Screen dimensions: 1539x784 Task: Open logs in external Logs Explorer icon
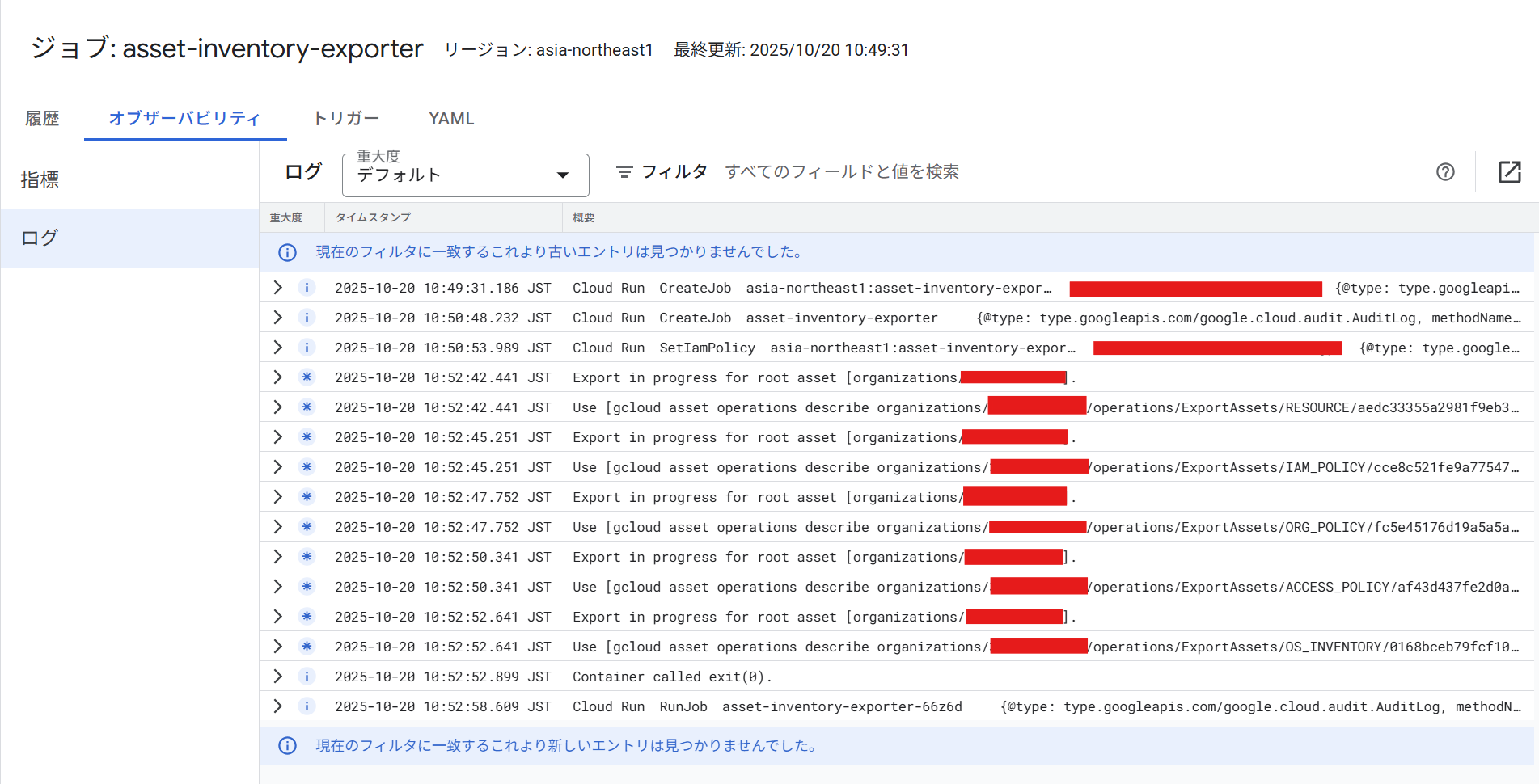click(1509, 172)
